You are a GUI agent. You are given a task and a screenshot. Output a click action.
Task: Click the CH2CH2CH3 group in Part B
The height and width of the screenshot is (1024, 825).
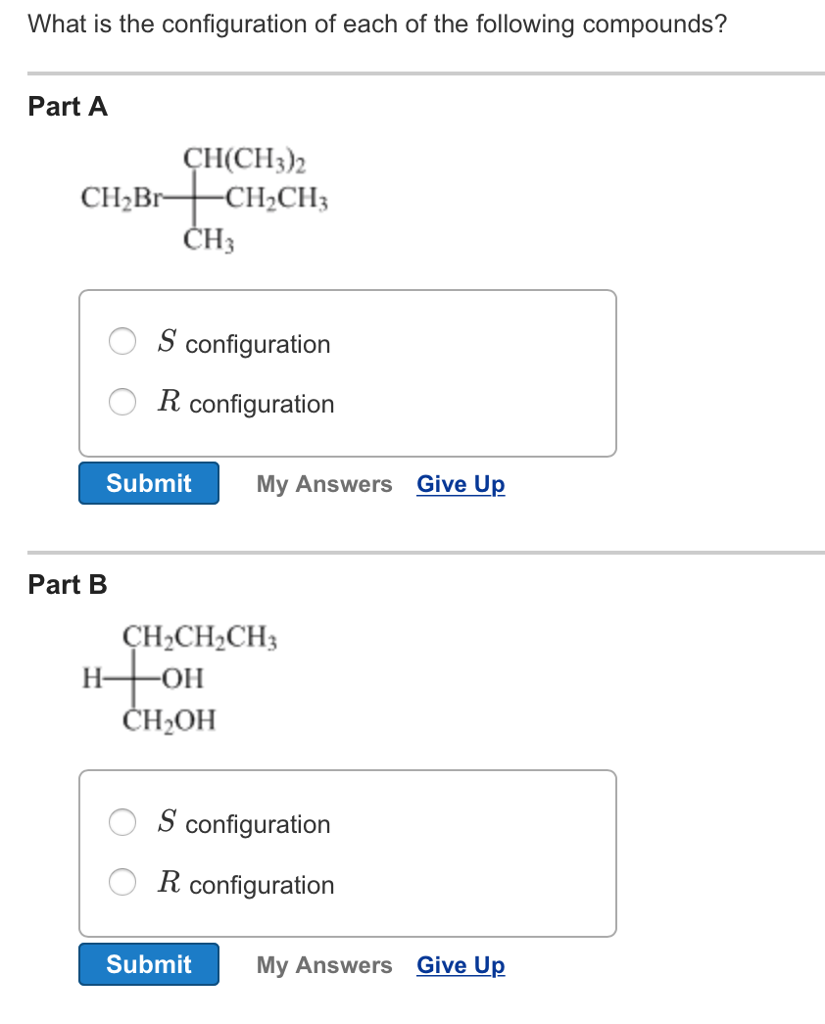coord(199,637)
